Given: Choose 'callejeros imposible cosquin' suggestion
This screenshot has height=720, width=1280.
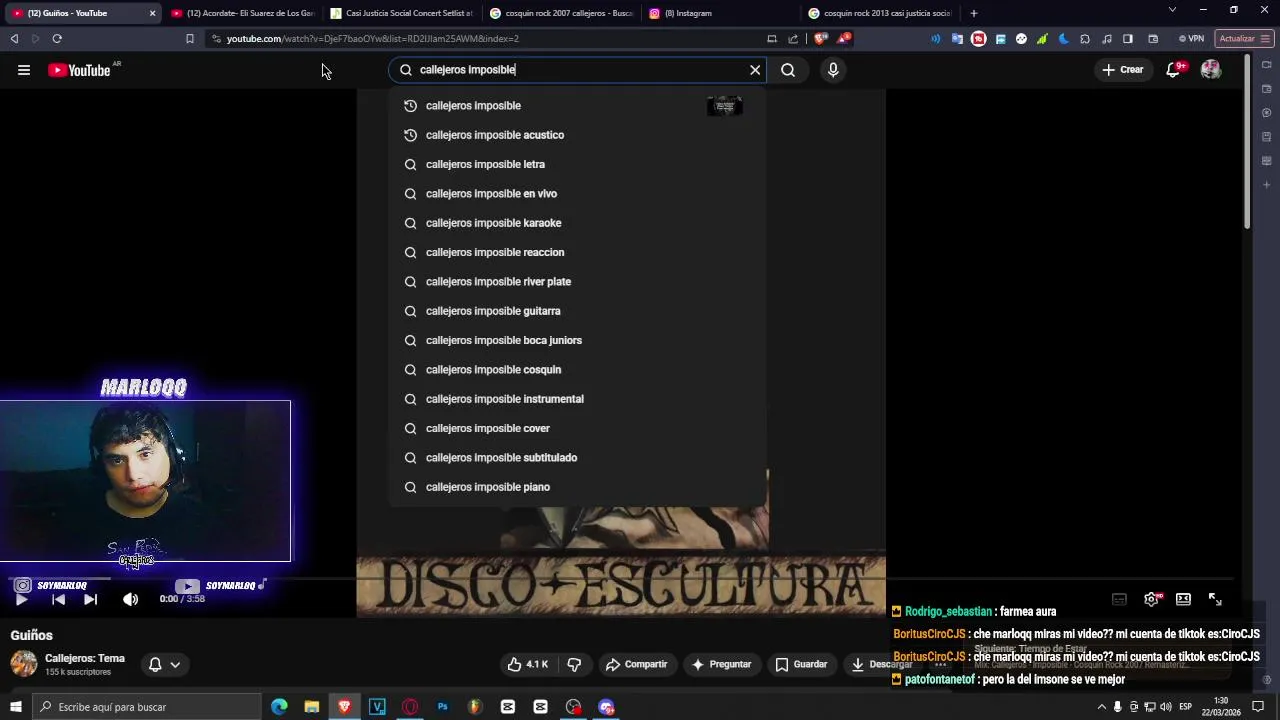Looking at the screenshot, I should point(578,370).
